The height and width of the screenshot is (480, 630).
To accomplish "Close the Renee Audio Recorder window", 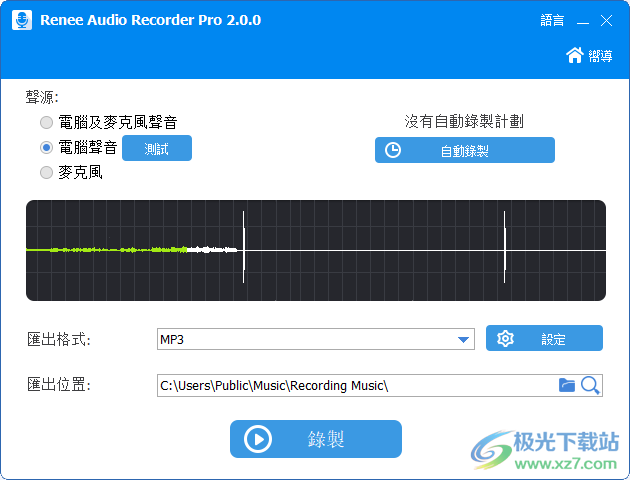I will point(606,20).
